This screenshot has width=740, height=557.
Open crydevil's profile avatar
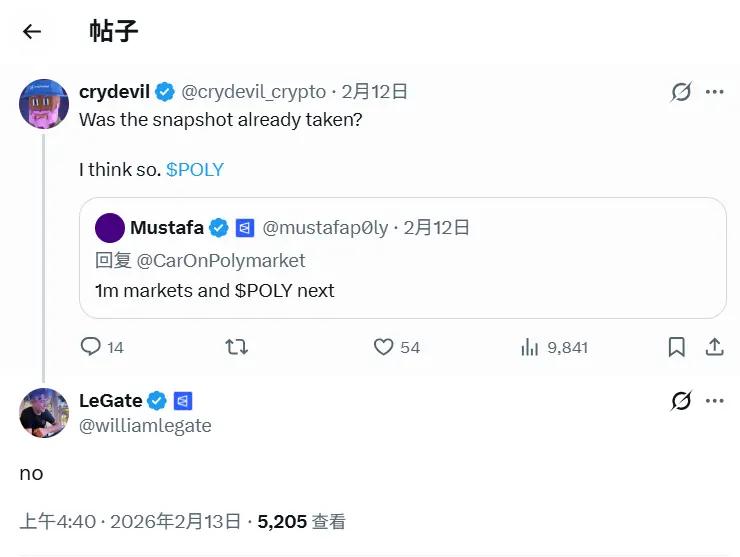tap(44, 103)
